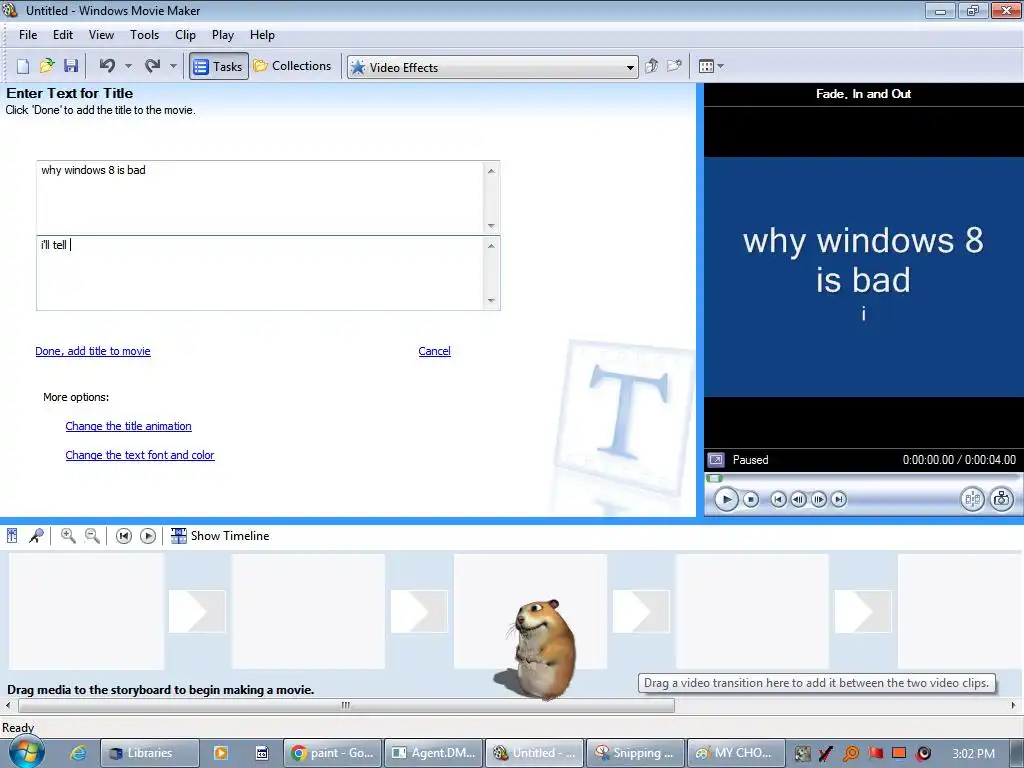This screenshot has height=768, width=1024.
Task: Open the Tools menu
Action: pyautogui.click(x=144, y=35)
